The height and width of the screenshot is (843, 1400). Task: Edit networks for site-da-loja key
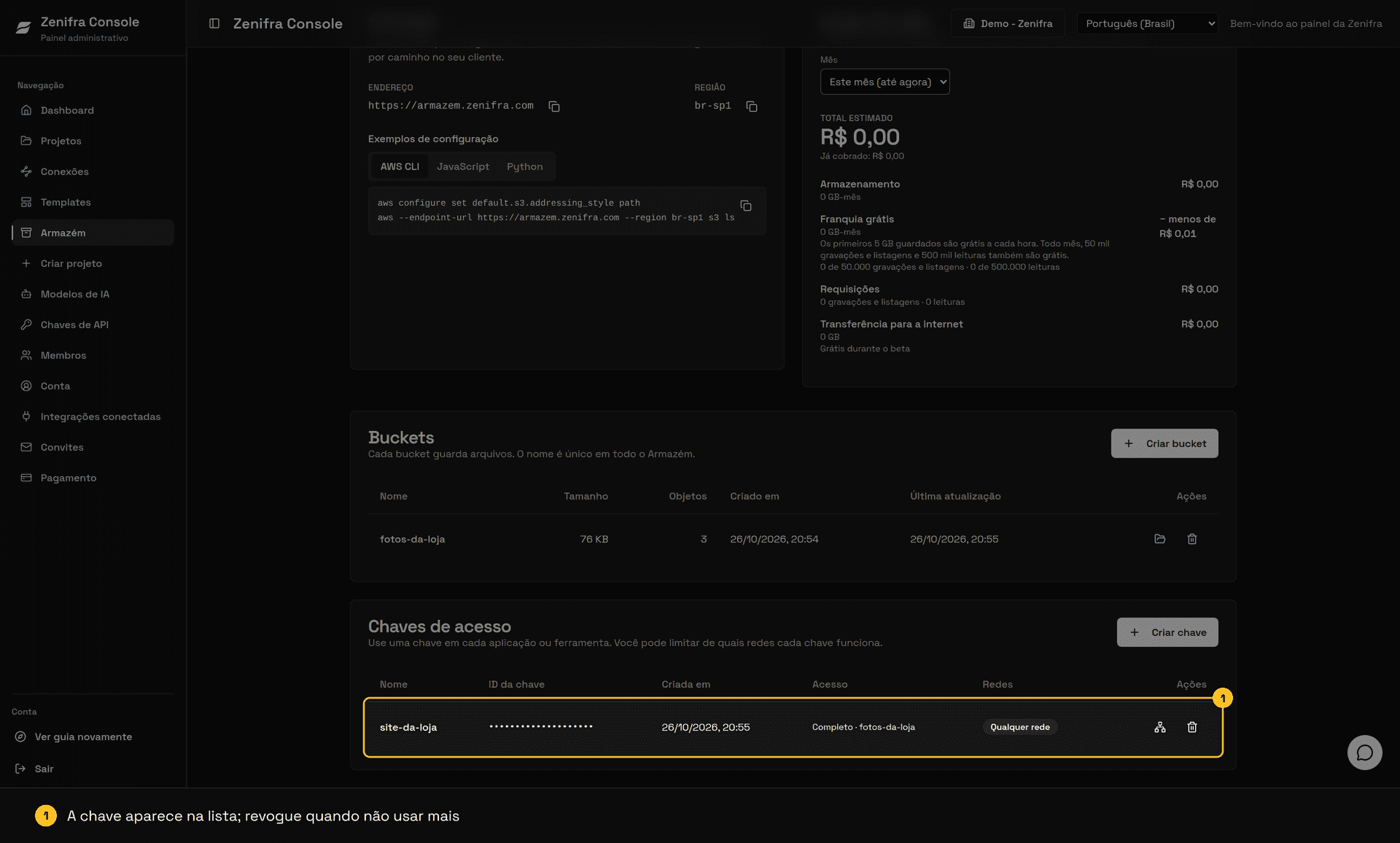(x=1160, y=727)
